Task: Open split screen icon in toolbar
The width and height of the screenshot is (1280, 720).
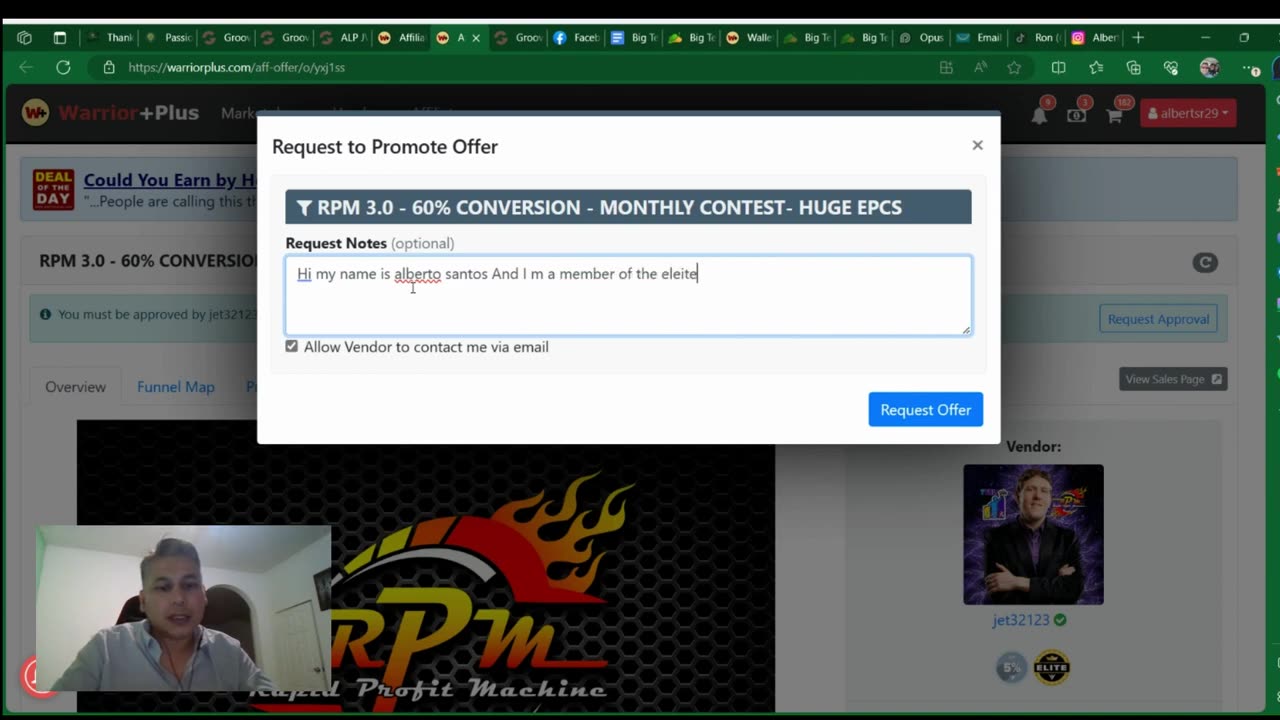Action: click(x=1059, y=67)
